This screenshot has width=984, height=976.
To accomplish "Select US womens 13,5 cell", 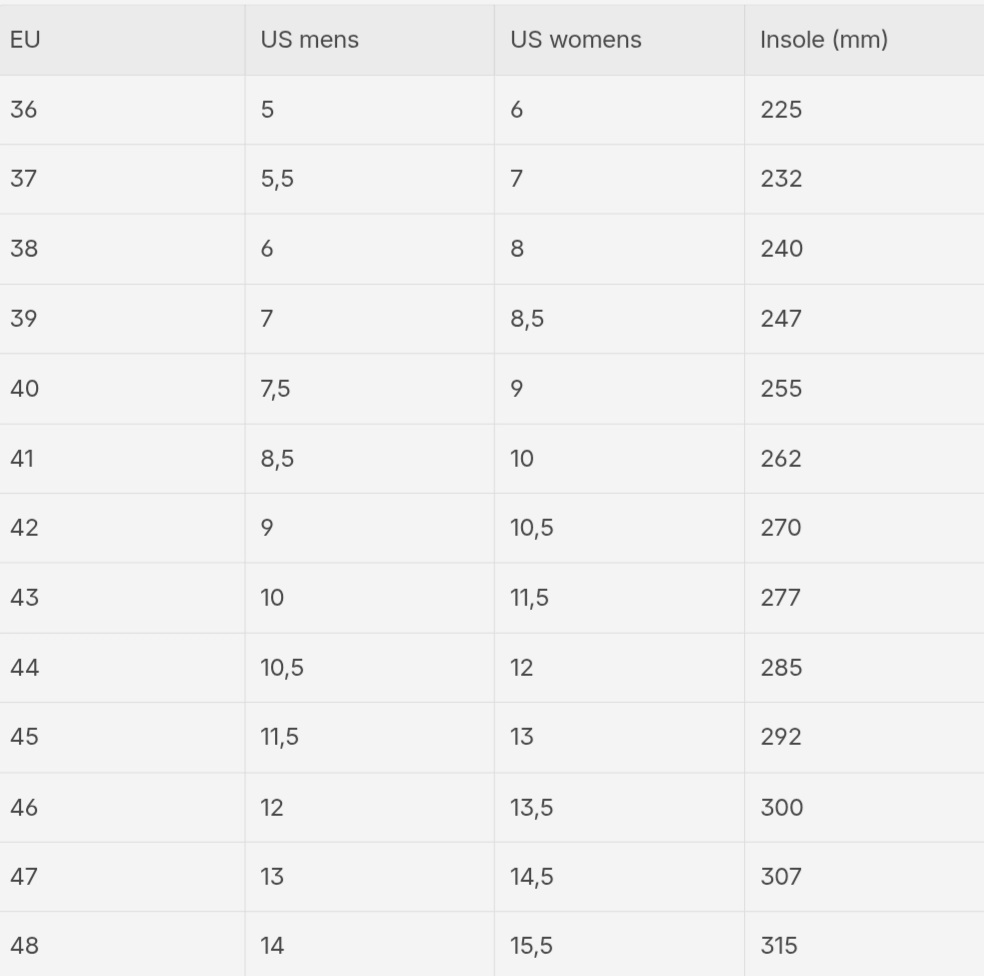I will [531, 807].
